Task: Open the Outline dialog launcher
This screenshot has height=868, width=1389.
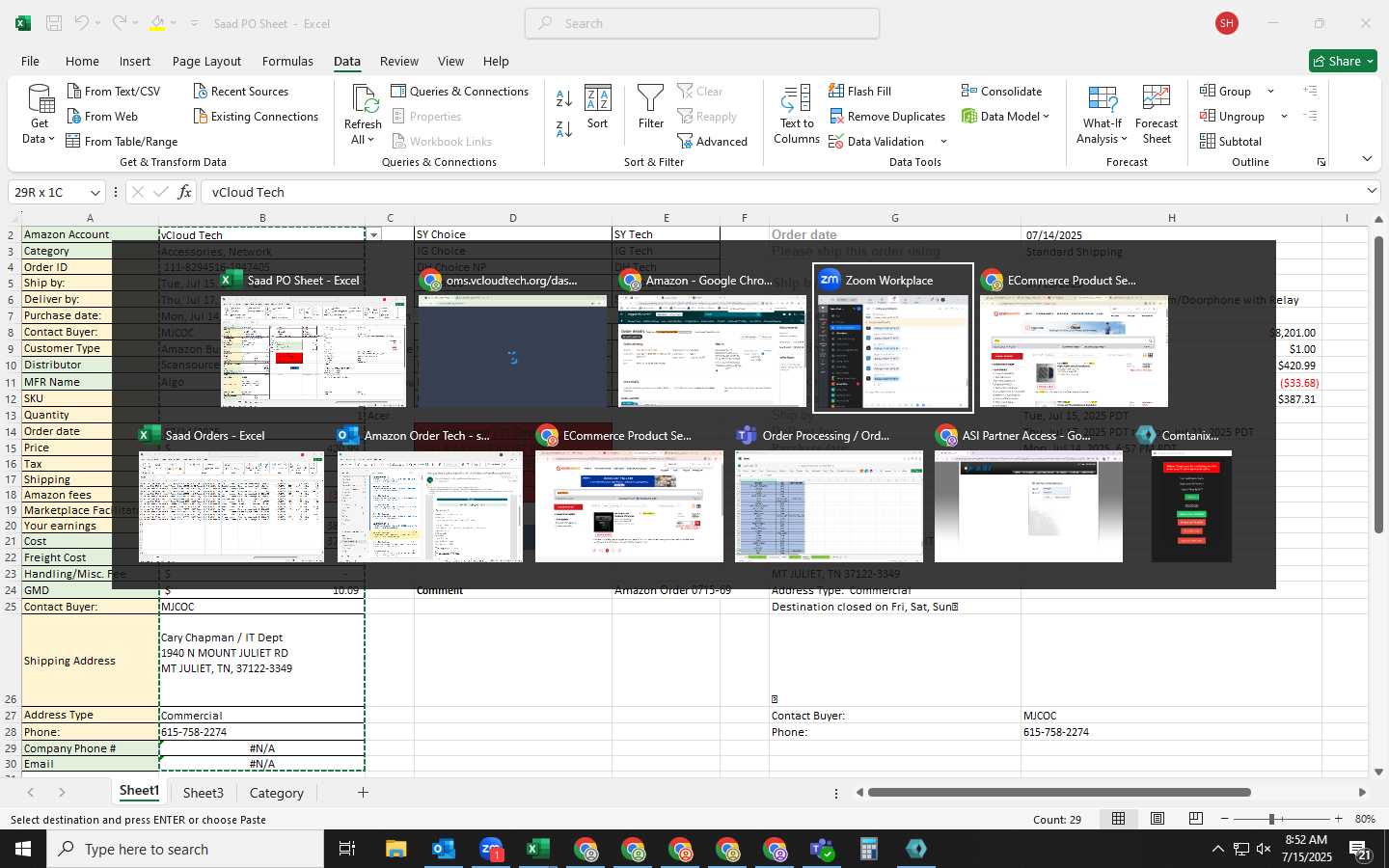Action: [x=1321, y=162]
